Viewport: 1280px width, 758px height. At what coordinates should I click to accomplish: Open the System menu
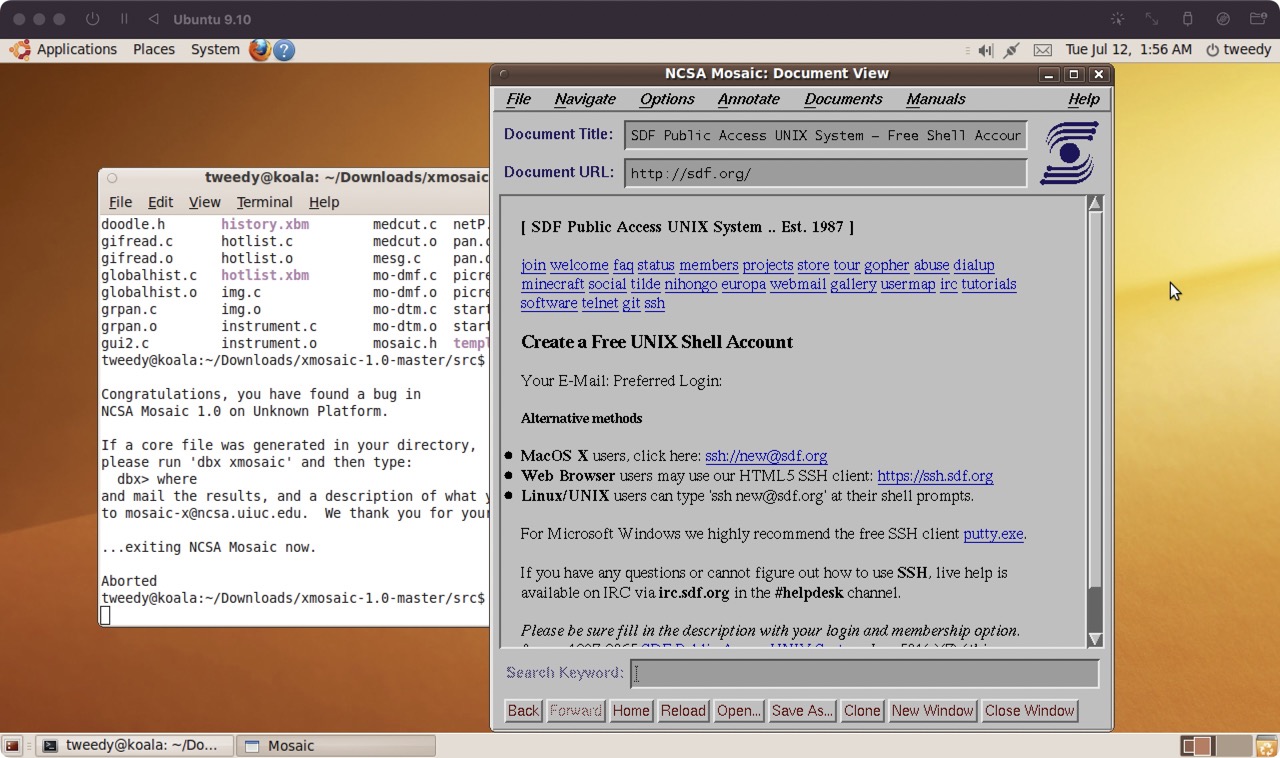[x=215, y=49]
